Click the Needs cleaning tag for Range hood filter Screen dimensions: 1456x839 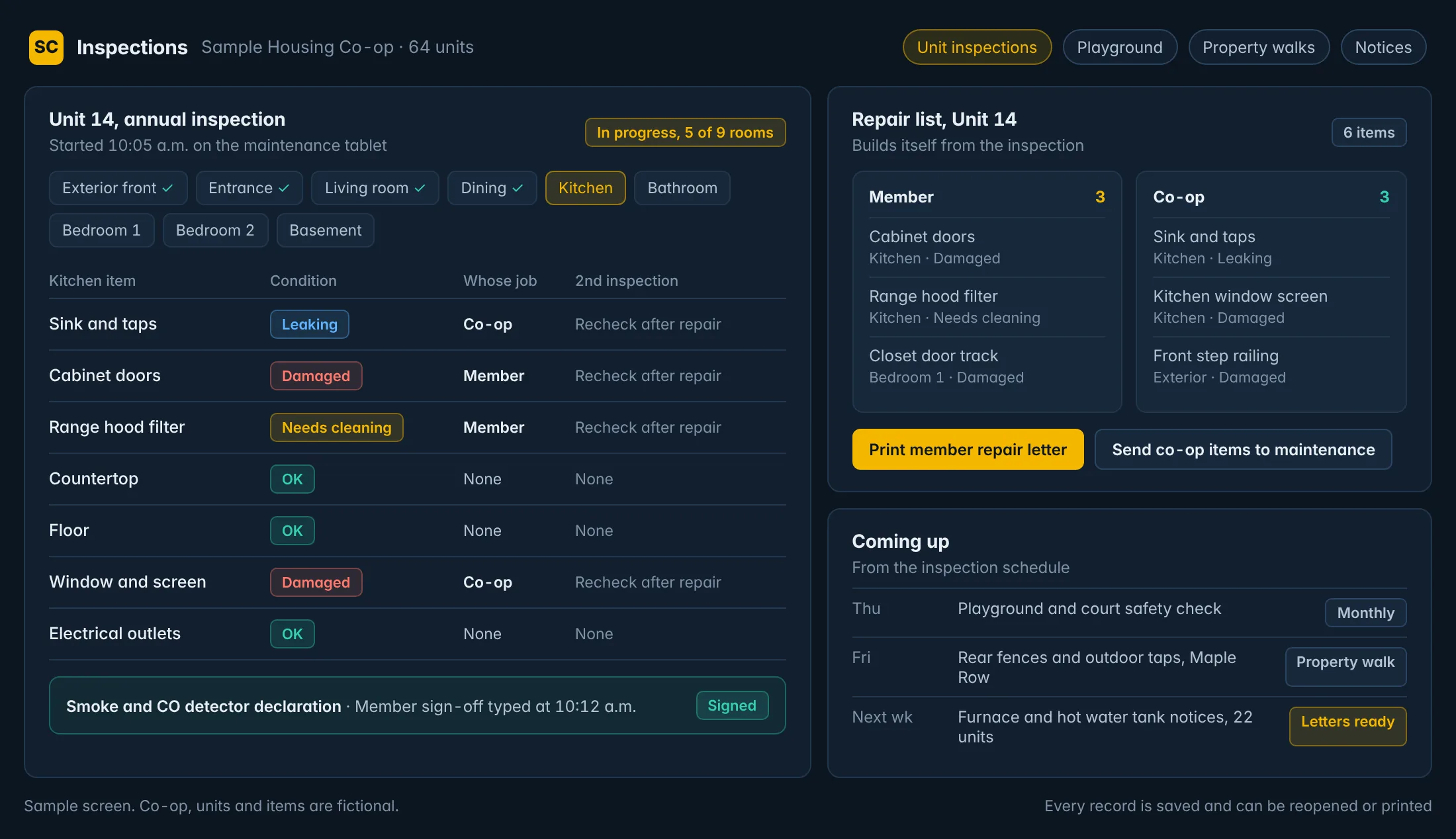(x=336, y=427)
